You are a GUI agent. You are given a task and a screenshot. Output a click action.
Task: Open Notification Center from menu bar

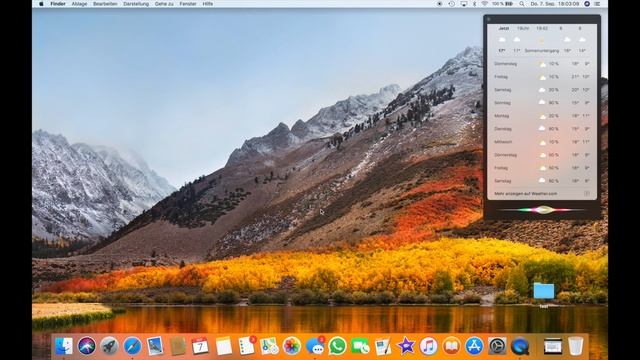pyautogui.click(x=598, y=4)
